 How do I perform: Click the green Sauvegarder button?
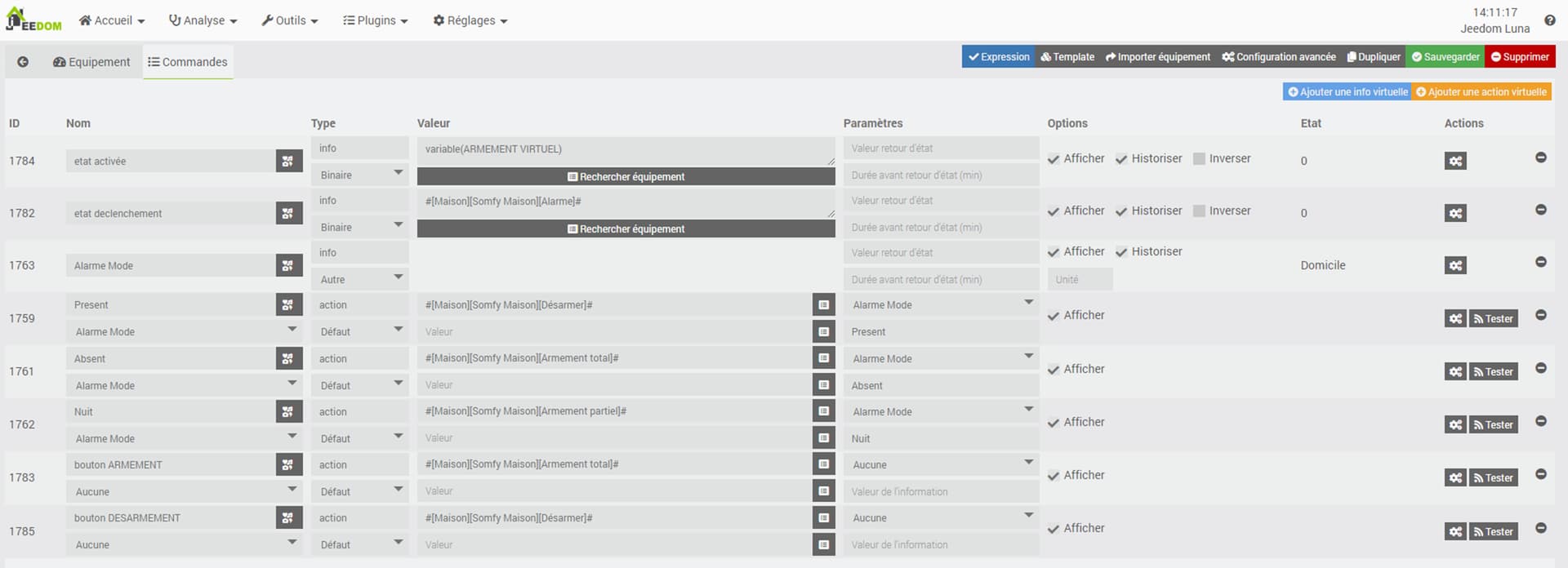tap(1445, 57)
